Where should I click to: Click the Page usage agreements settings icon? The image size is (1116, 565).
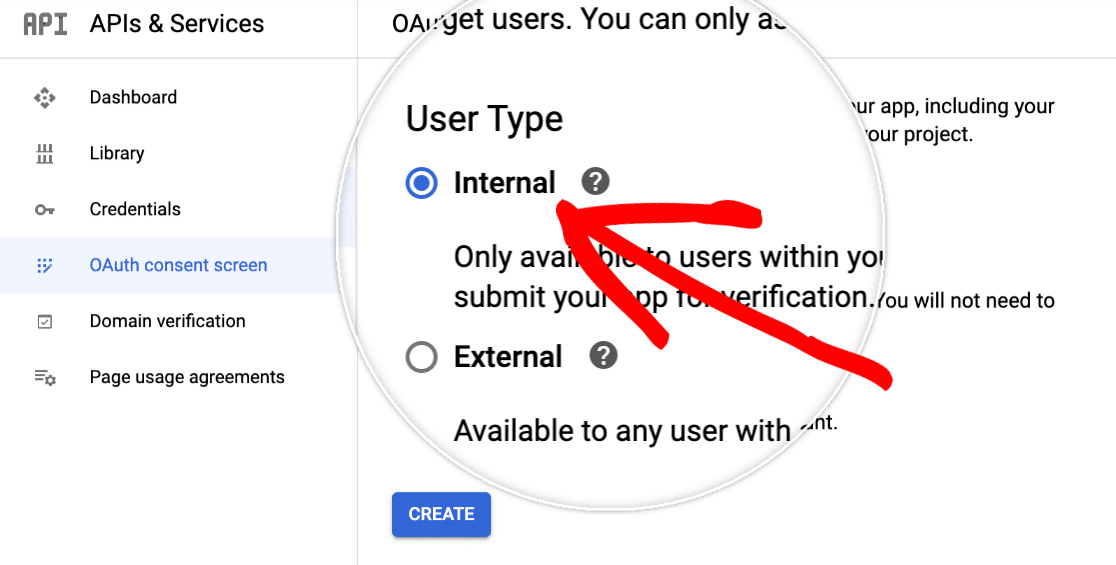[x=45, y=378]
